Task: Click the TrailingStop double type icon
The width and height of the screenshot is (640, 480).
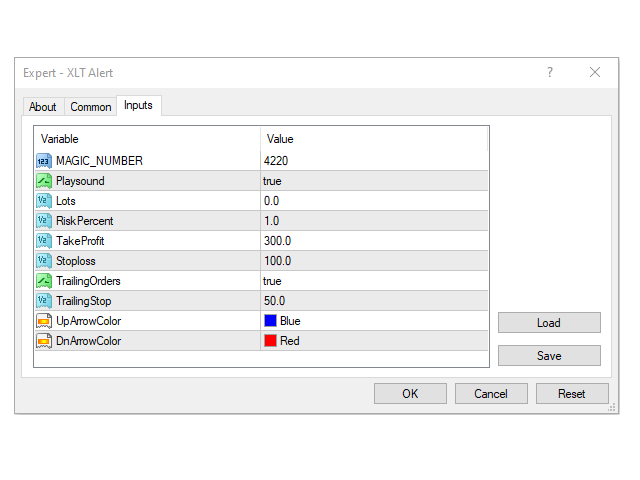Action: (x=44, y=301)
